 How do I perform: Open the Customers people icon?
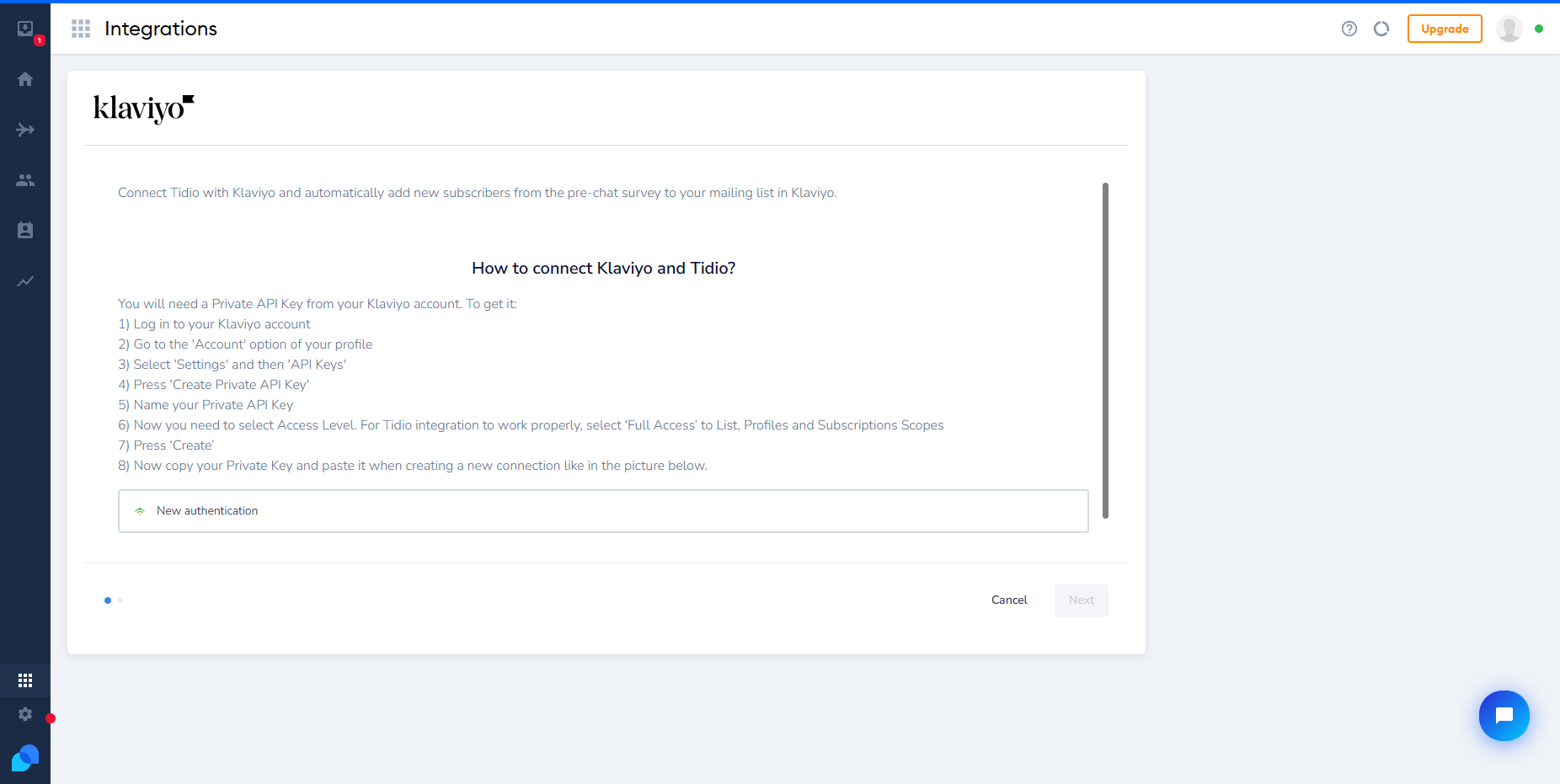(25, 180)
